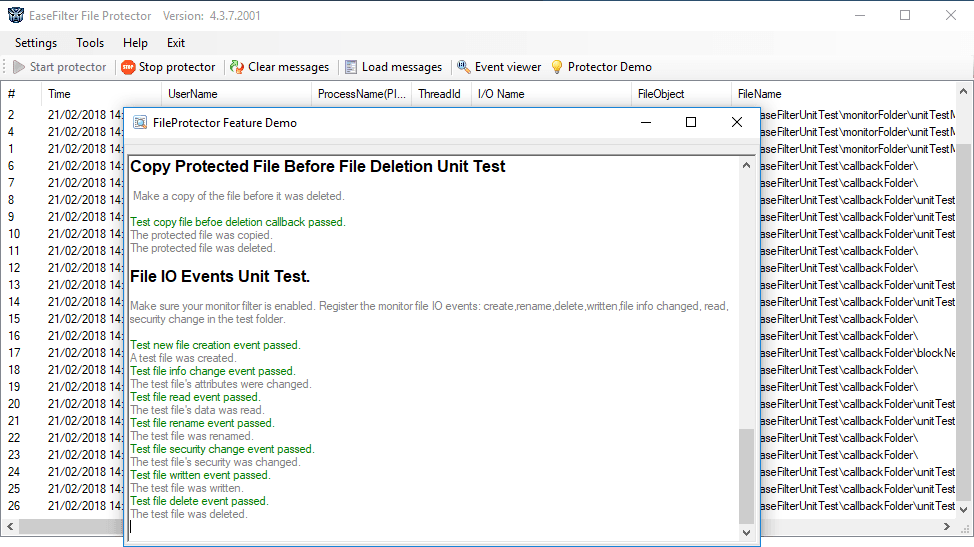Image resolution: width=974 pixels, height=547 pixels.
Task: Click the main list scroll-up arrow
Action: click(963, 91)
